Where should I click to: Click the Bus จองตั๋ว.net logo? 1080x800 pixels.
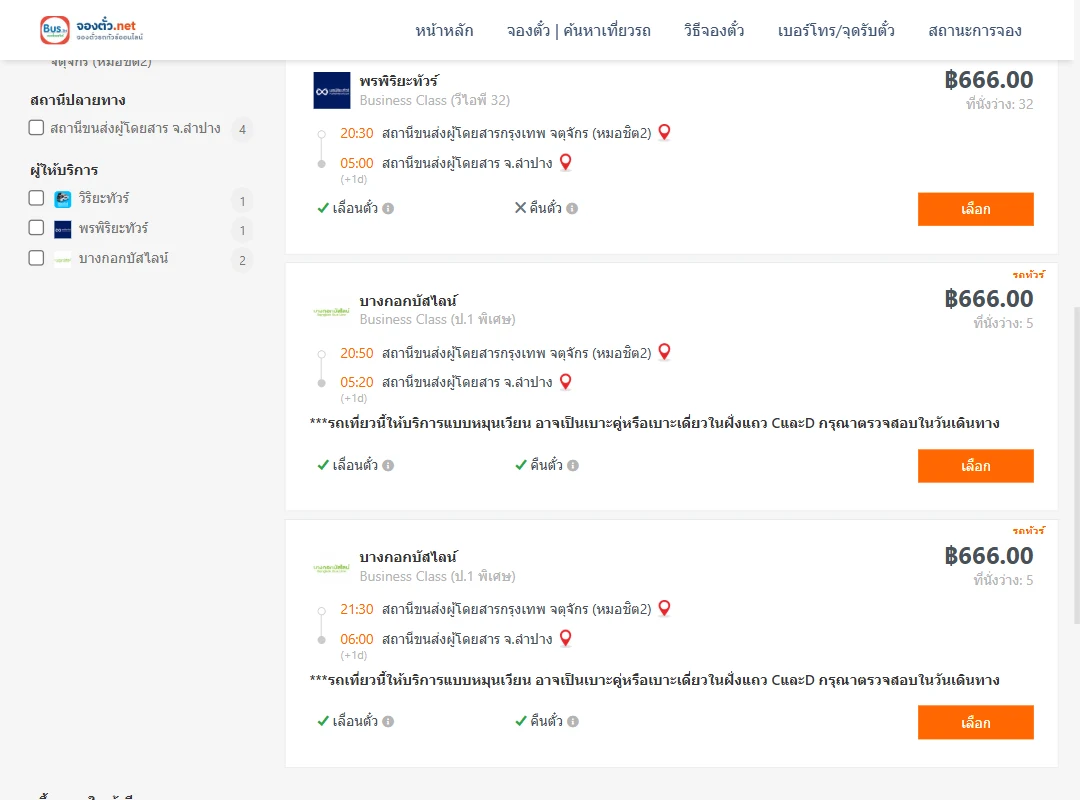(x=92, y=30)
